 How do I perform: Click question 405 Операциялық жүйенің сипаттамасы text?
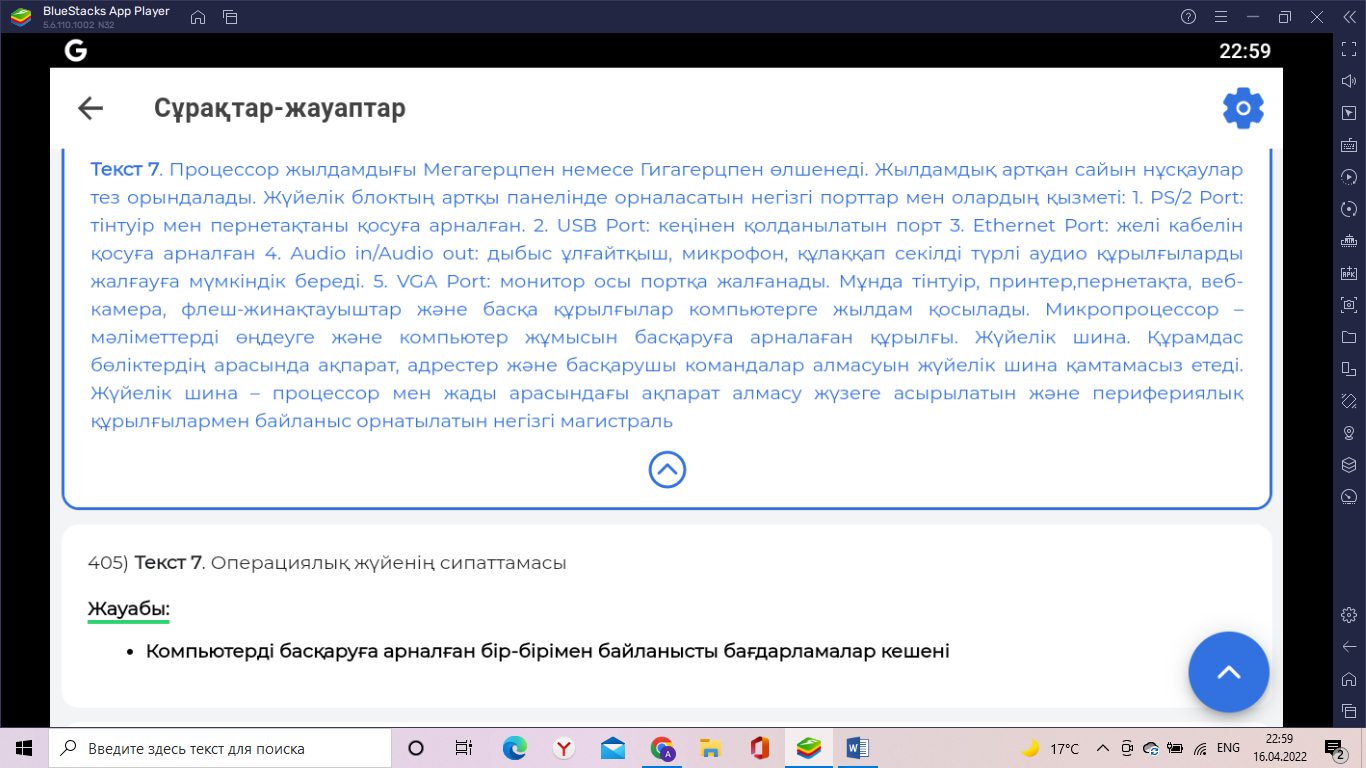tap(327, 563)
